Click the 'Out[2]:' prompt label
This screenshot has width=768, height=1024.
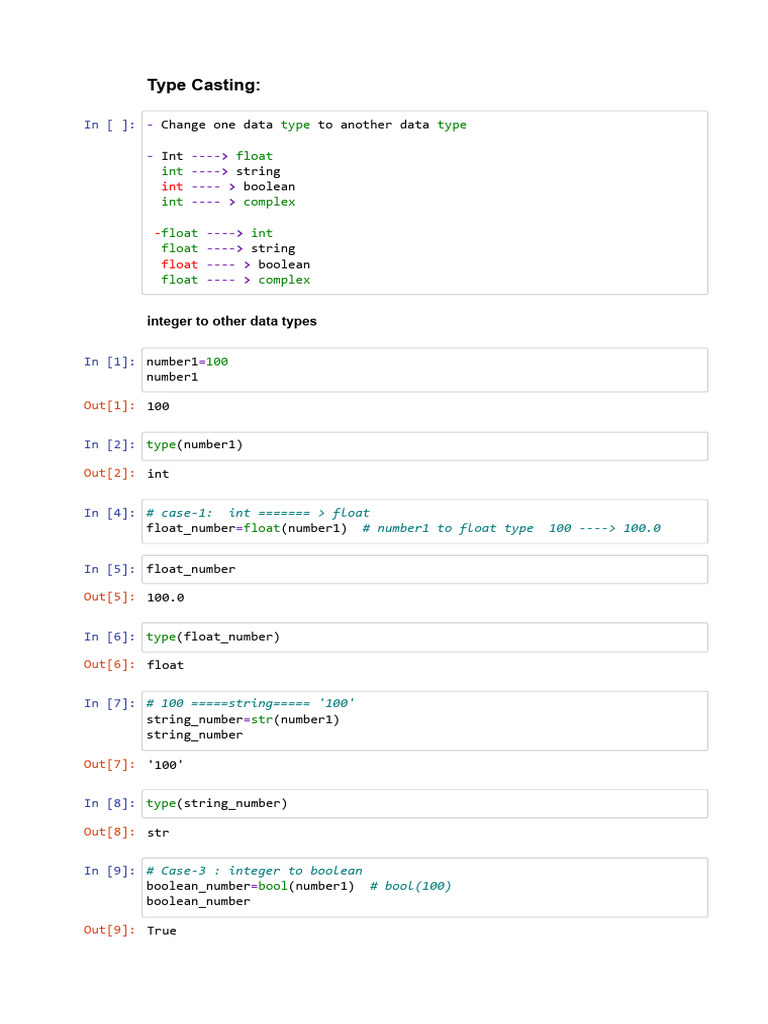[x=109, y=473]
